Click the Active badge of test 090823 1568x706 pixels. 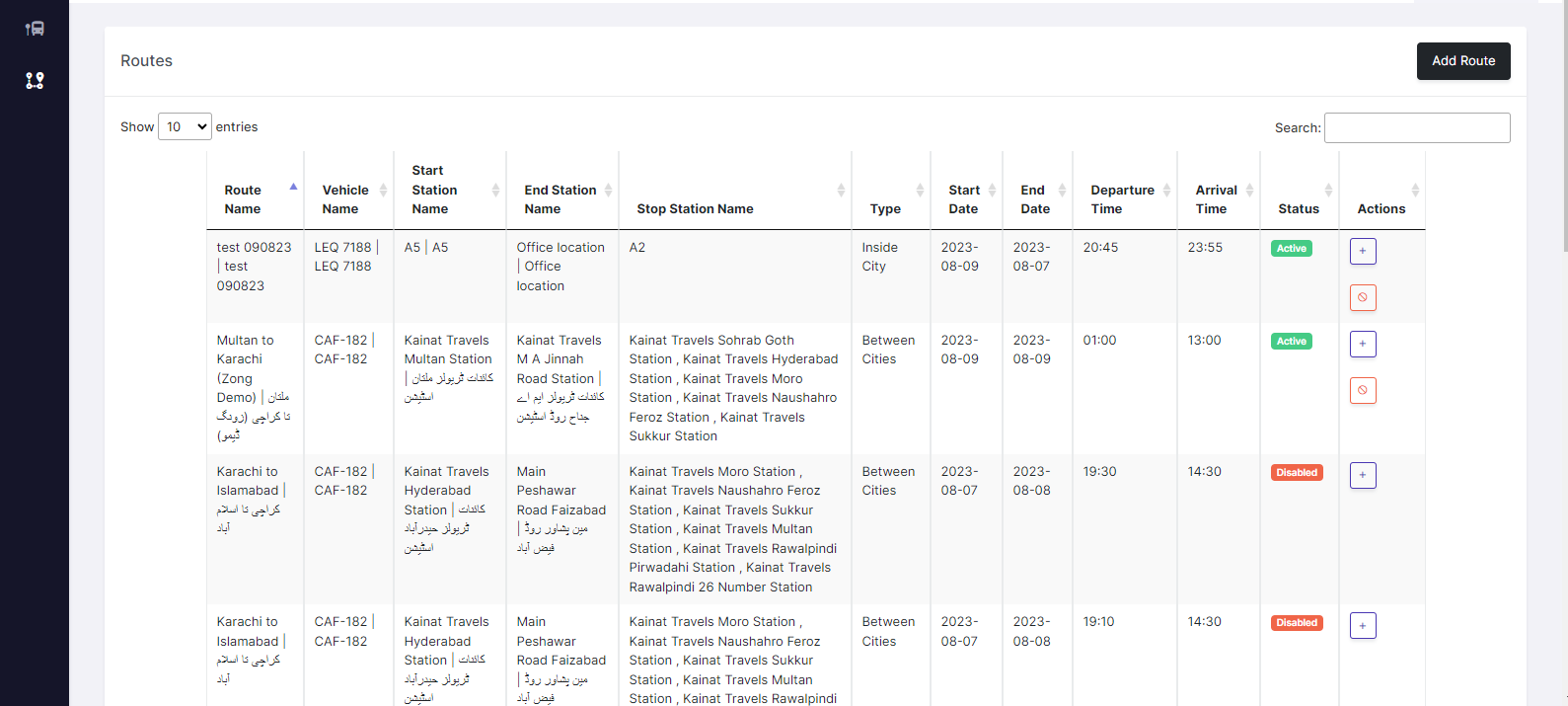[x=1291, y=249]
